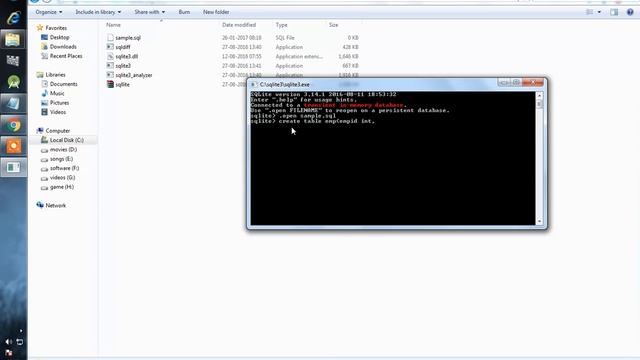Open the Pictures library
This screenshot has width=640, height=360.
(x=55, y=103)
